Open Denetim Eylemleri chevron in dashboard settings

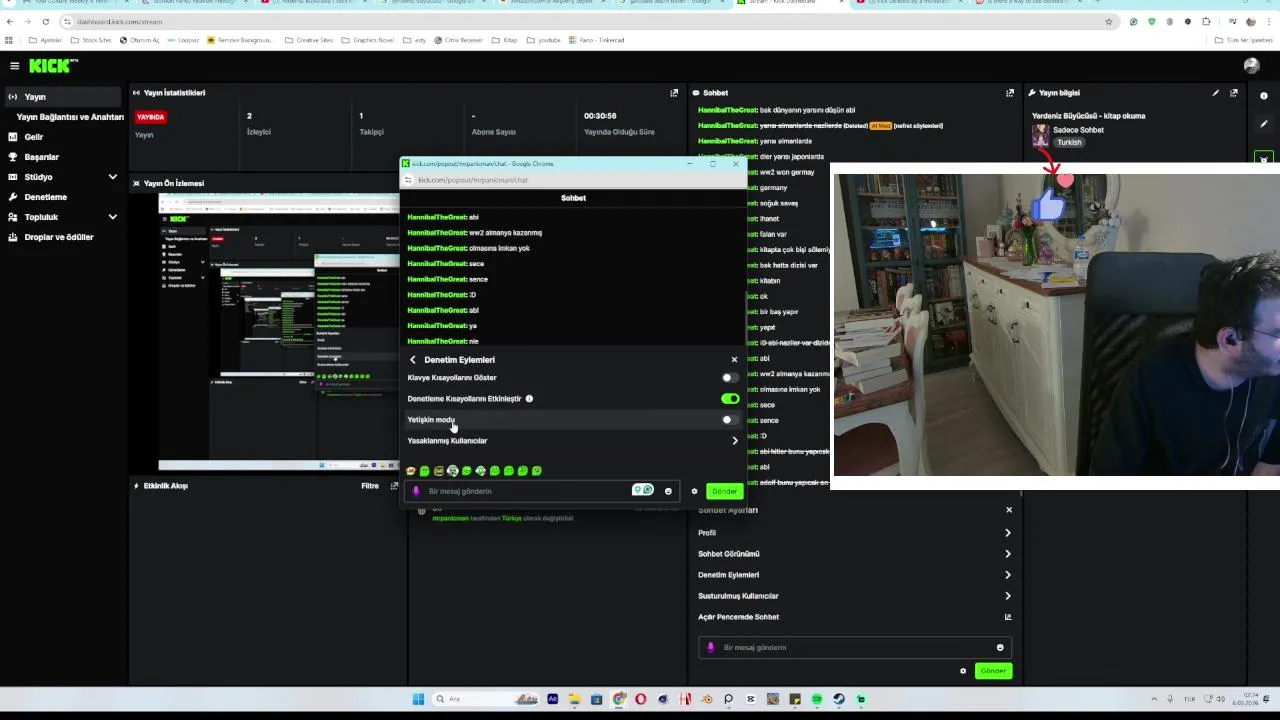click(1008, 575)
